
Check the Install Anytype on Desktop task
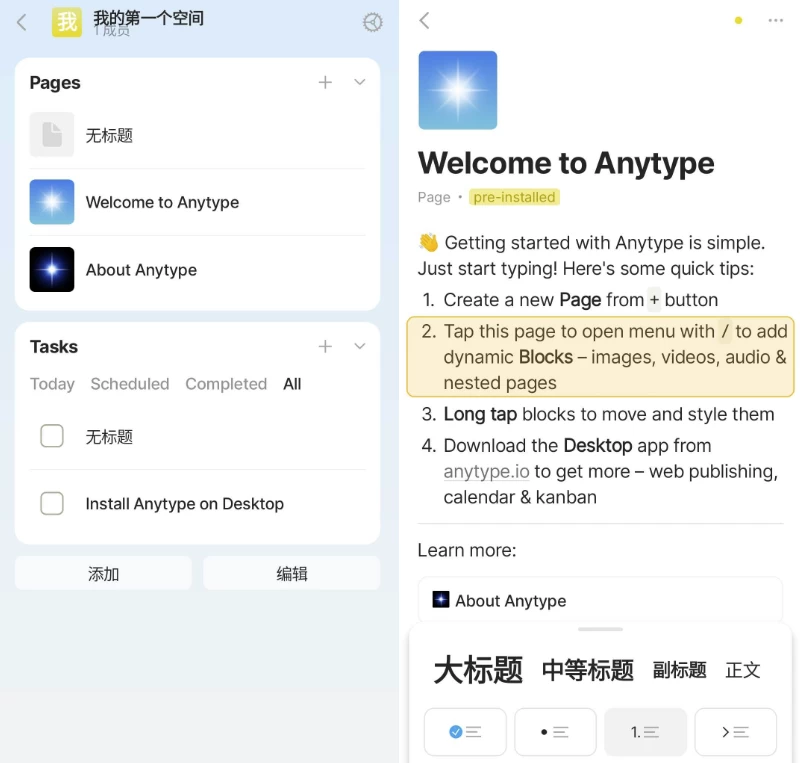(x=52, y=504)
